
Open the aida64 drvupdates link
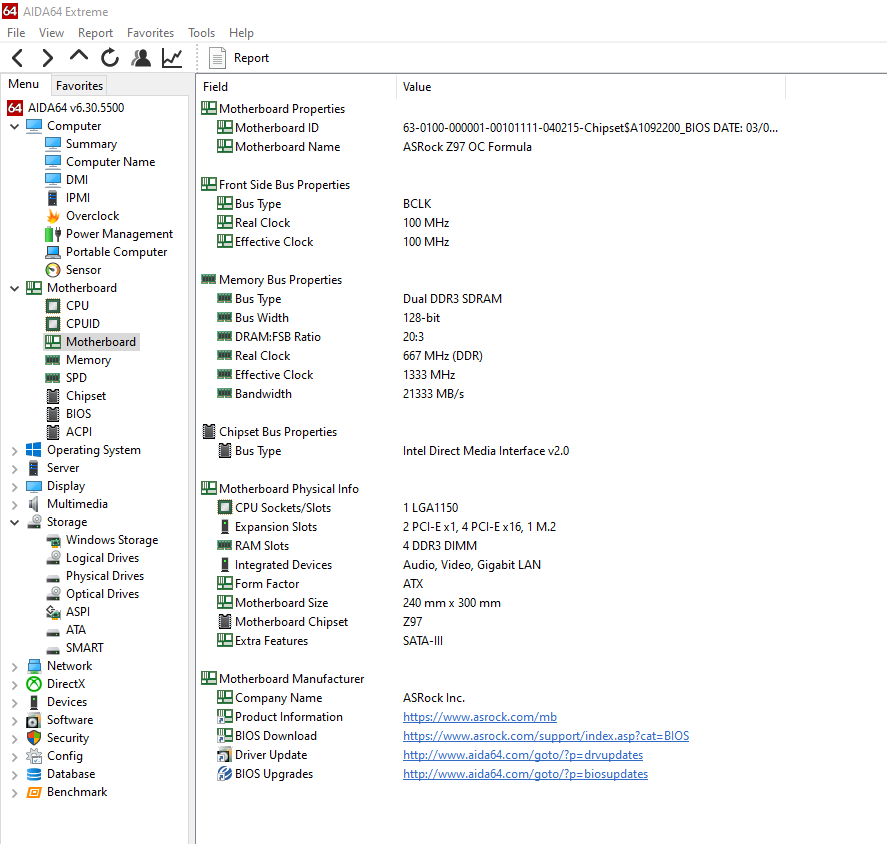523,755
